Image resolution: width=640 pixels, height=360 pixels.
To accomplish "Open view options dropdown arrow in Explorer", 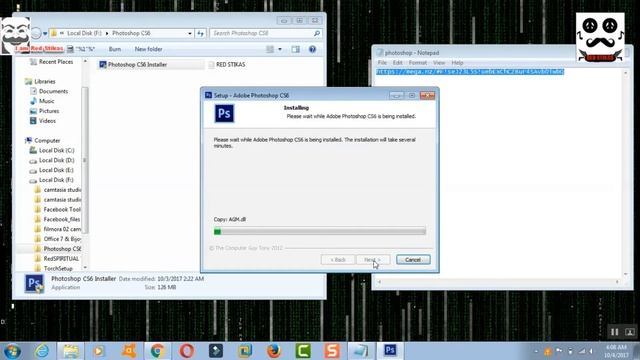I will point(280,49).
